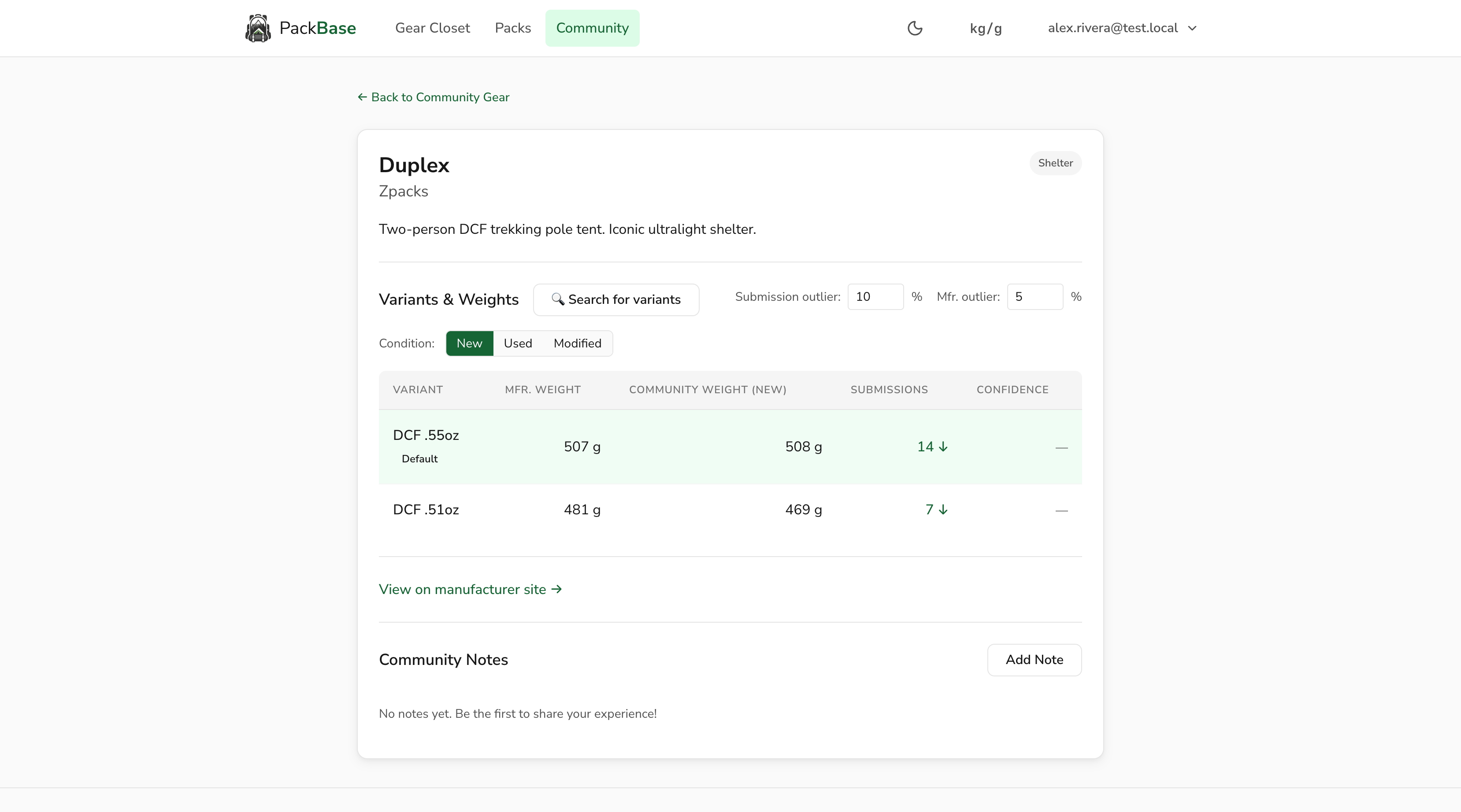Click the arrow icon after manufacturer site link
This screenshot has height=812, width=1461.
tap(556, 589)
